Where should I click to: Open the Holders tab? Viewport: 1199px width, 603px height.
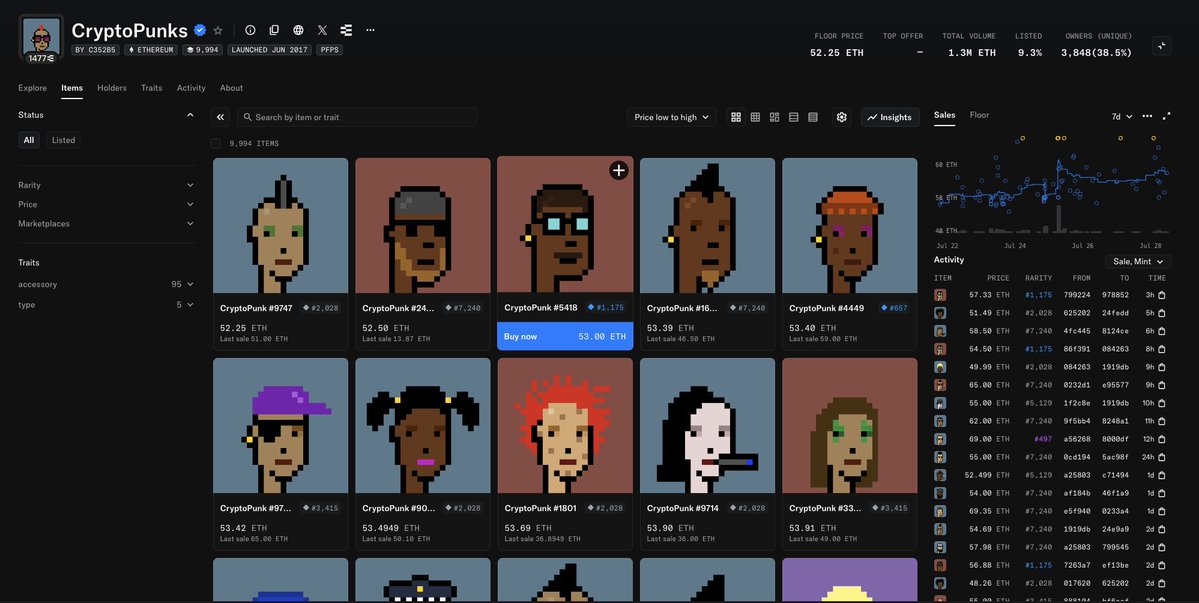tap(112, 88)
